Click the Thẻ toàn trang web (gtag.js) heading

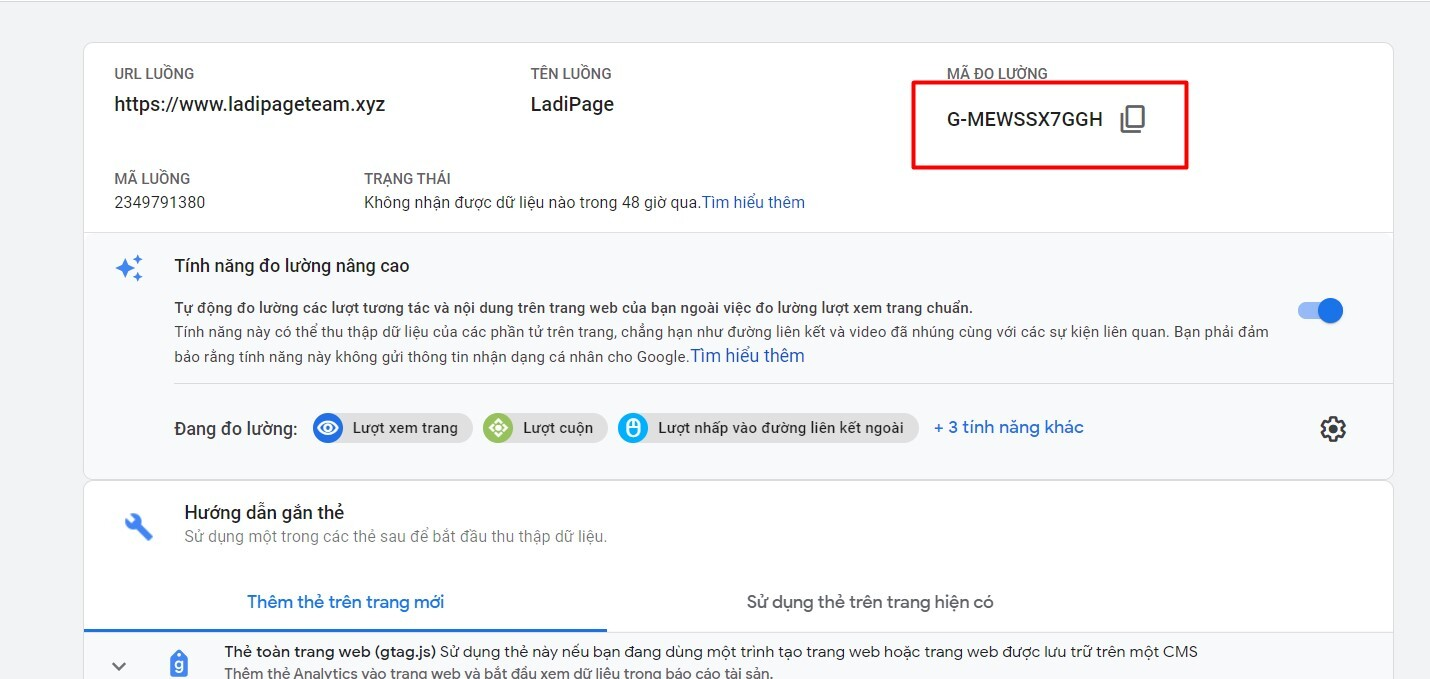click(329, 652)
